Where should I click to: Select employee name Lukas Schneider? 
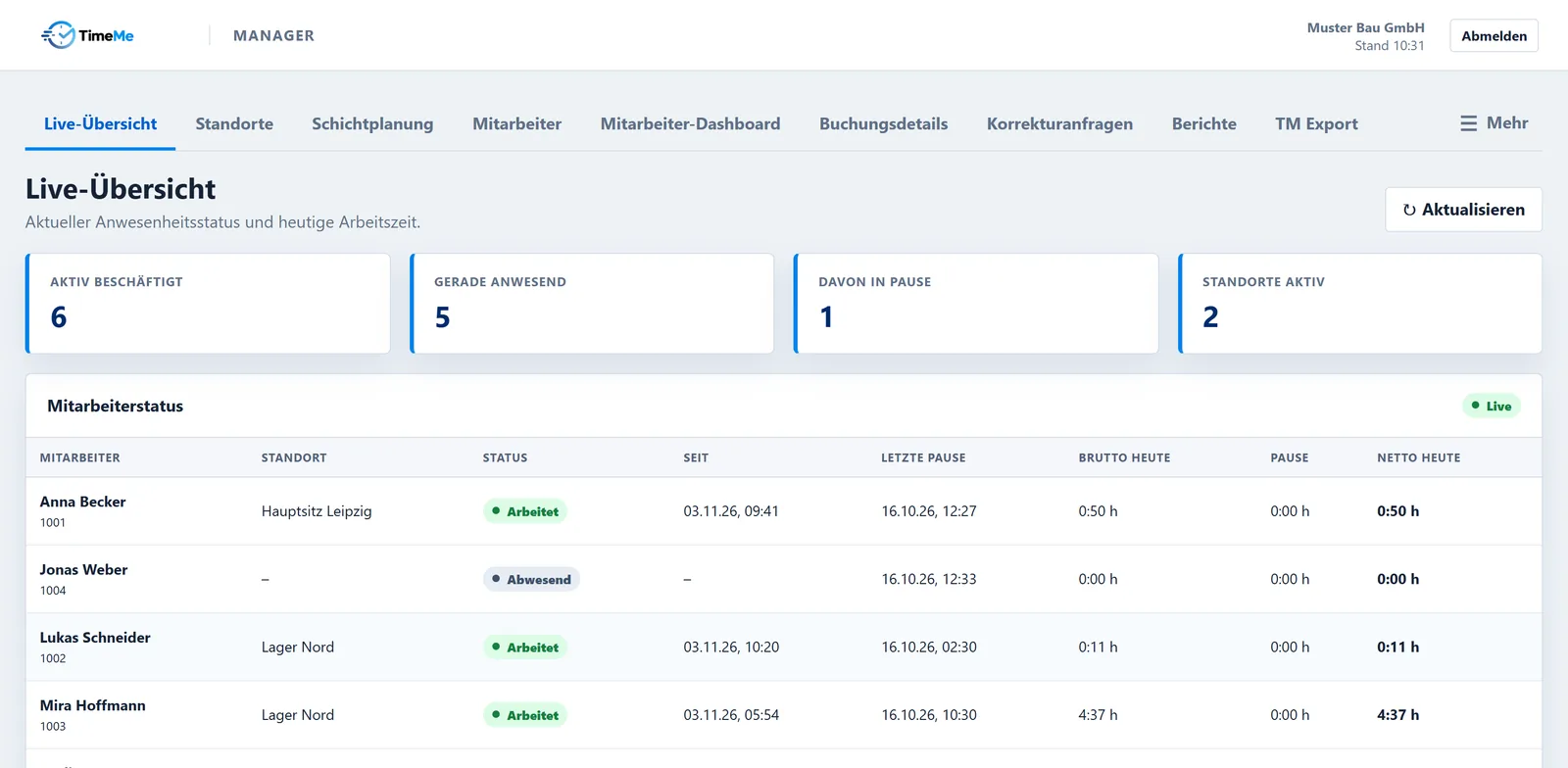pyautogui.click(x=95, y=638)
